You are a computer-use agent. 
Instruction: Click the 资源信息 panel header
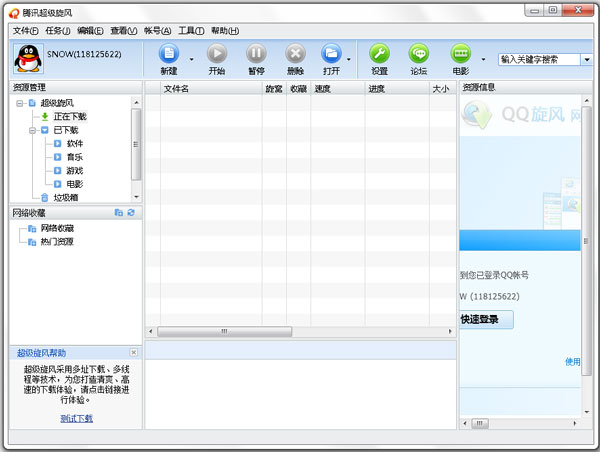(x=526, y=87)
